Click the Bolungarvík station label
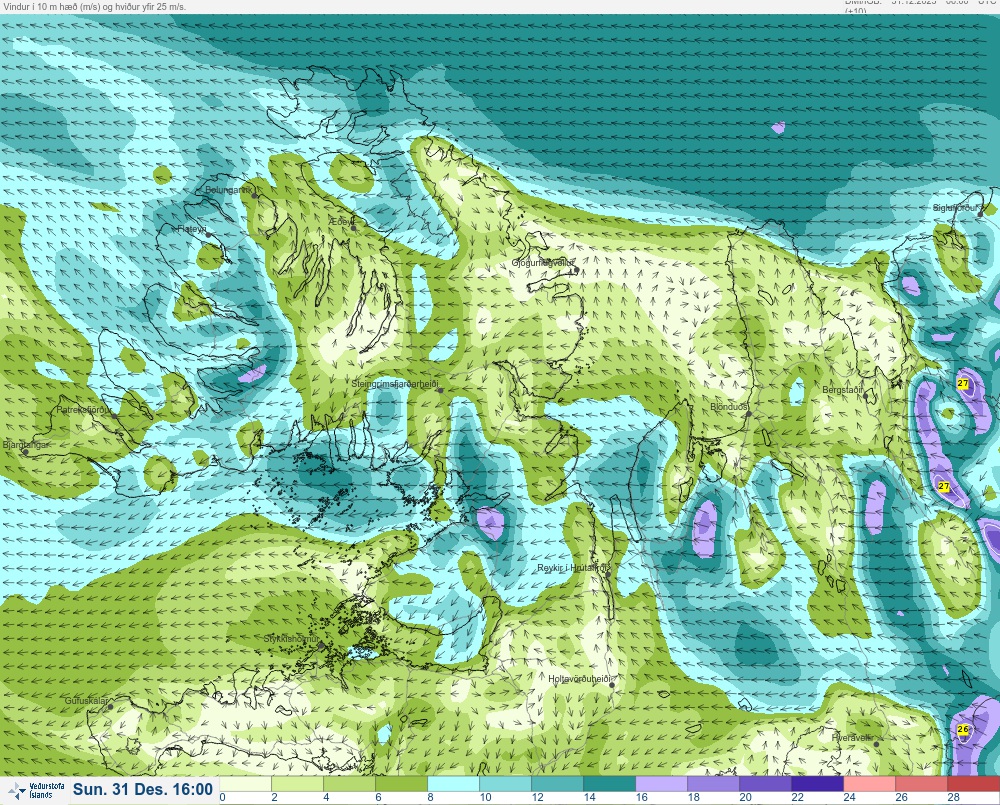 coord(229,190)
